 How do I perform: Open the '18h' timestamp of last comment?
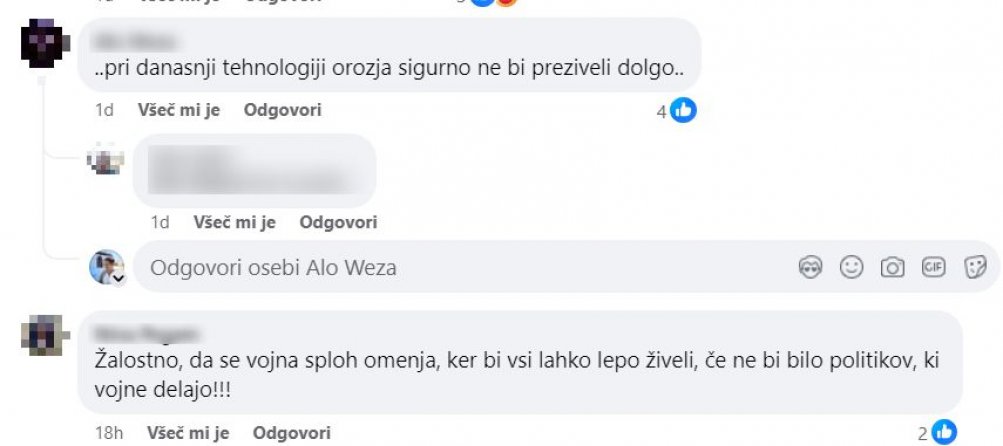(109, 433)
